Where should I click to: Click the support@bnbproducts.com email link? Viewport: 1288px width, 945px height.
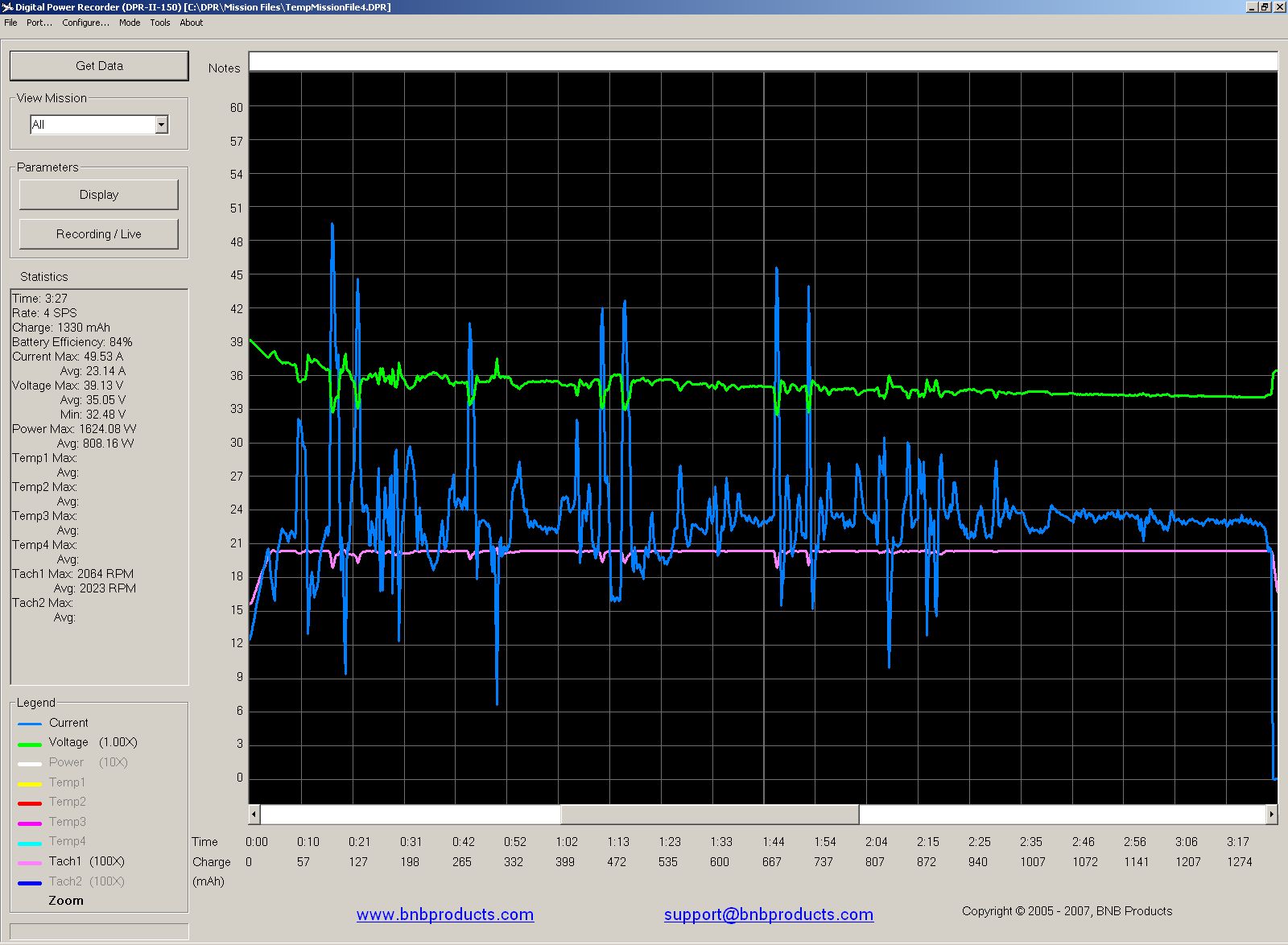(x=768, y=914)
